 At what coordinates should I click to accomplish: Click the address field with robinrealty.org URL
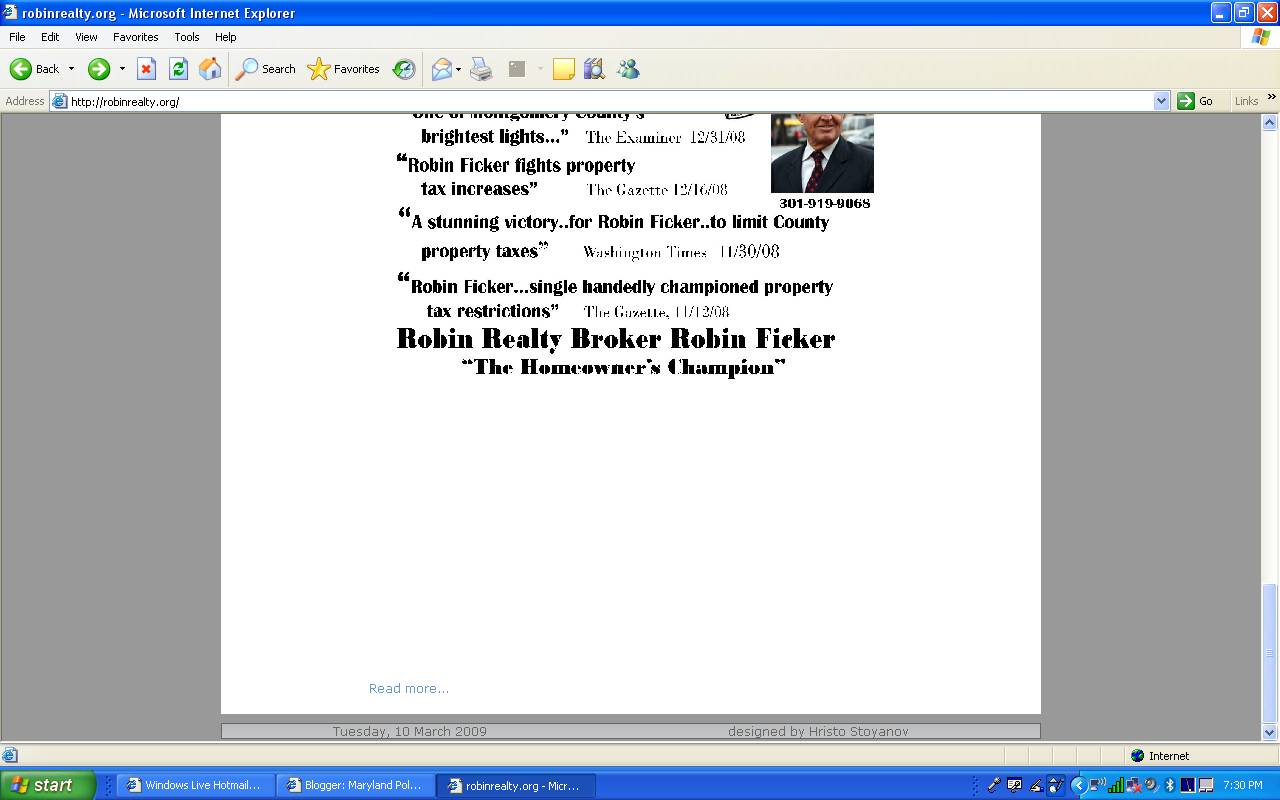click(x=610, y=101)
